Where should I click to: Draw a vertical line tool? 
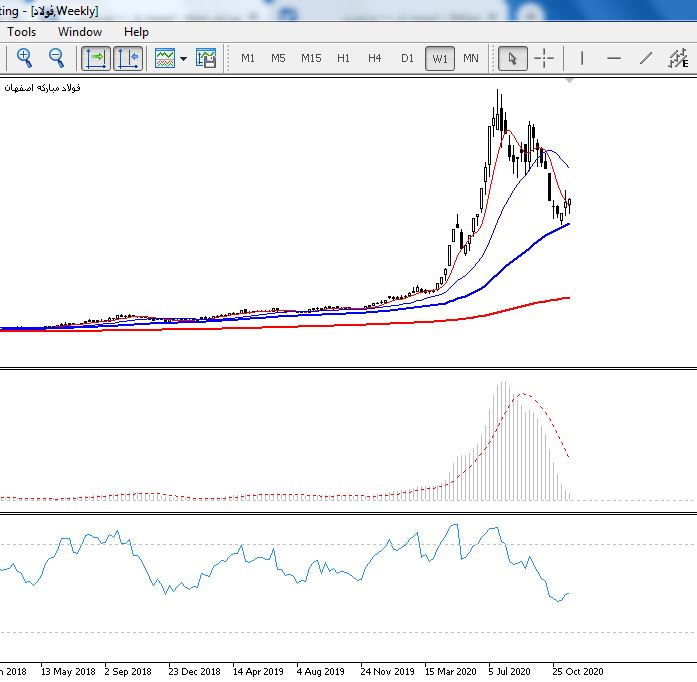pyautogui.click(x=582, y=58)
